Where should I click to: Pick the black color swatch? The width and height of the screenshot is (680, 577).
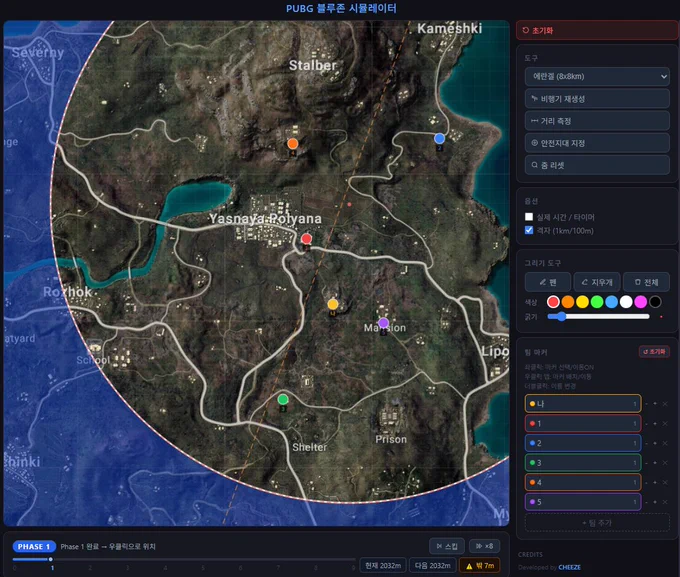pyautogui.click(x=655, y=302)
